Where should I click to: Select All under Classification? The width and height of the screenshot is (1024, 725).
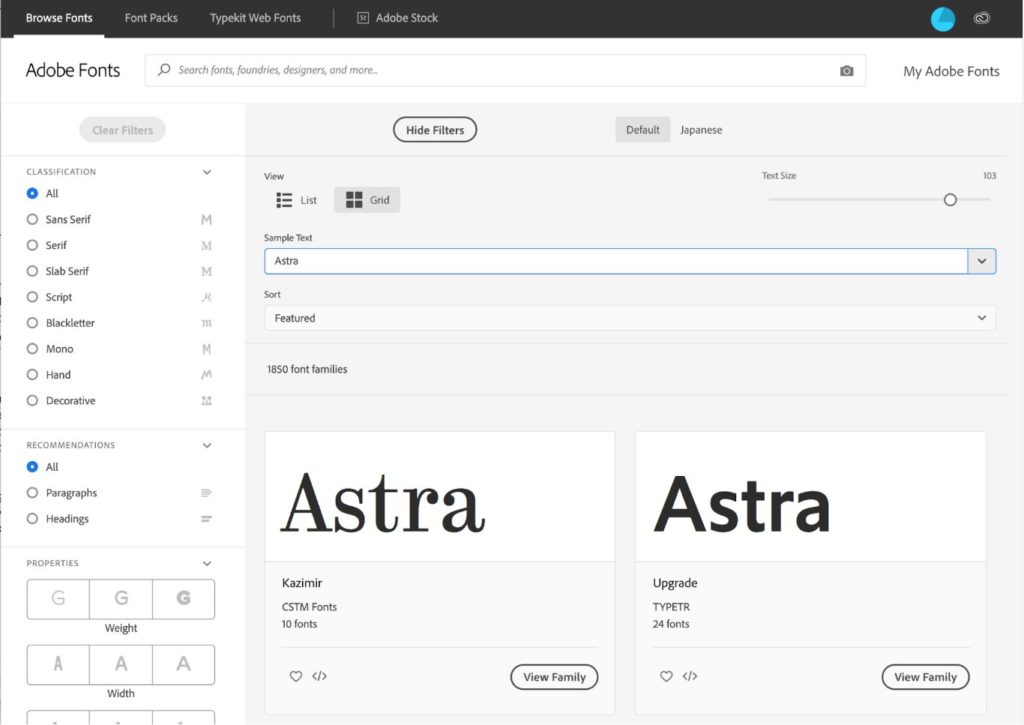coord(32,193)
